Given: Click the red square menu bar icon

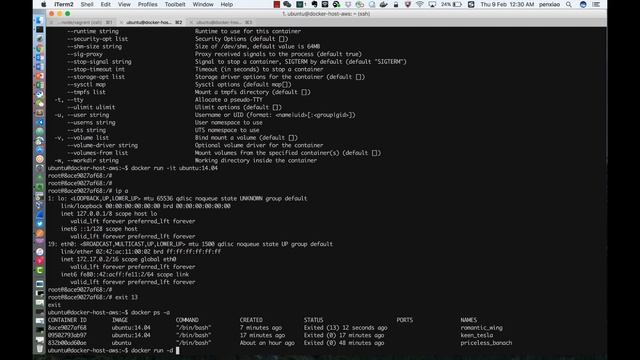Looking at the screenshot, I should pos(277,4).
